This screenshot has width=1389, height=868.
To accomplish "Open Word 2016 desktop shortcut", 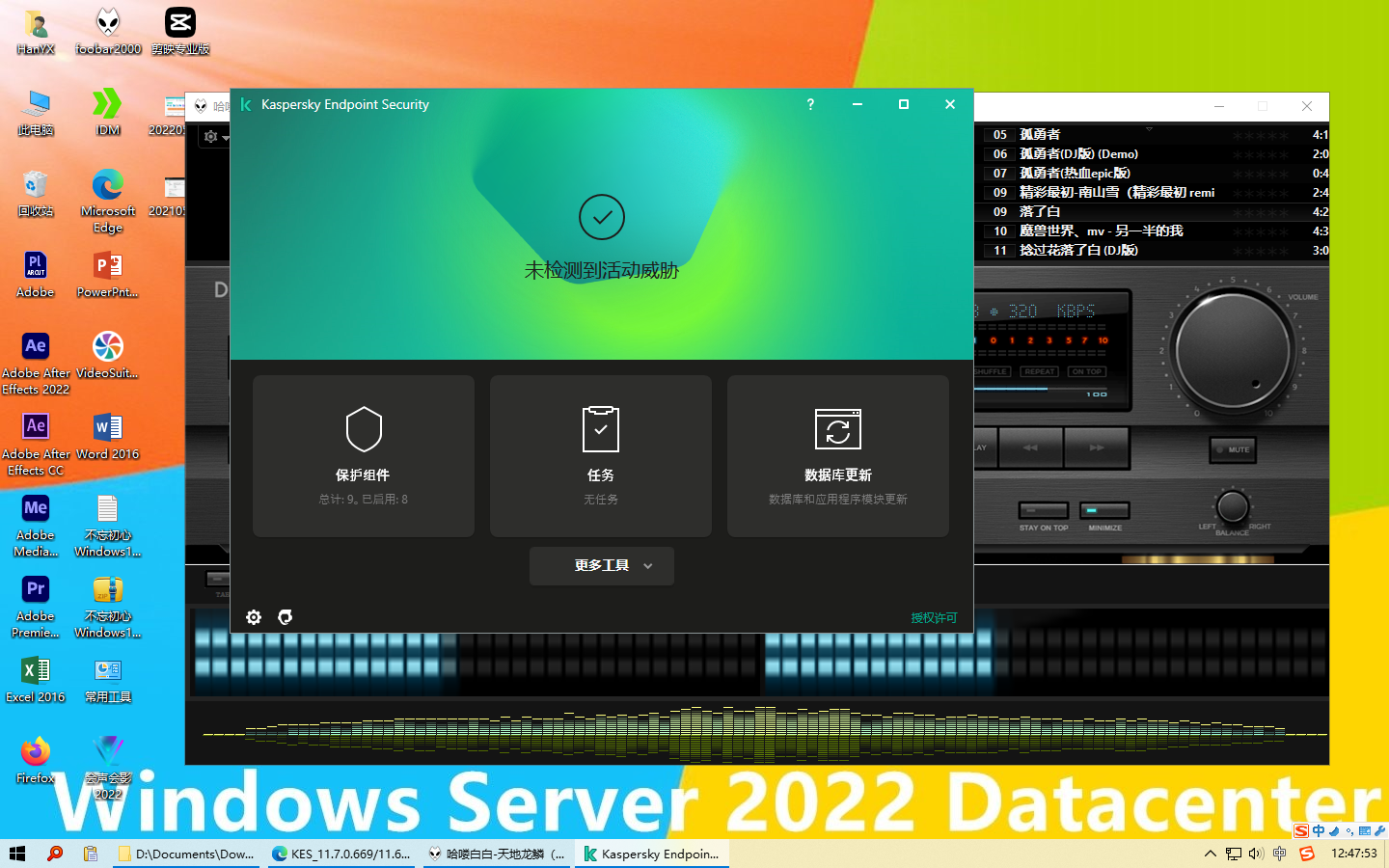I will tap(108, 436).
